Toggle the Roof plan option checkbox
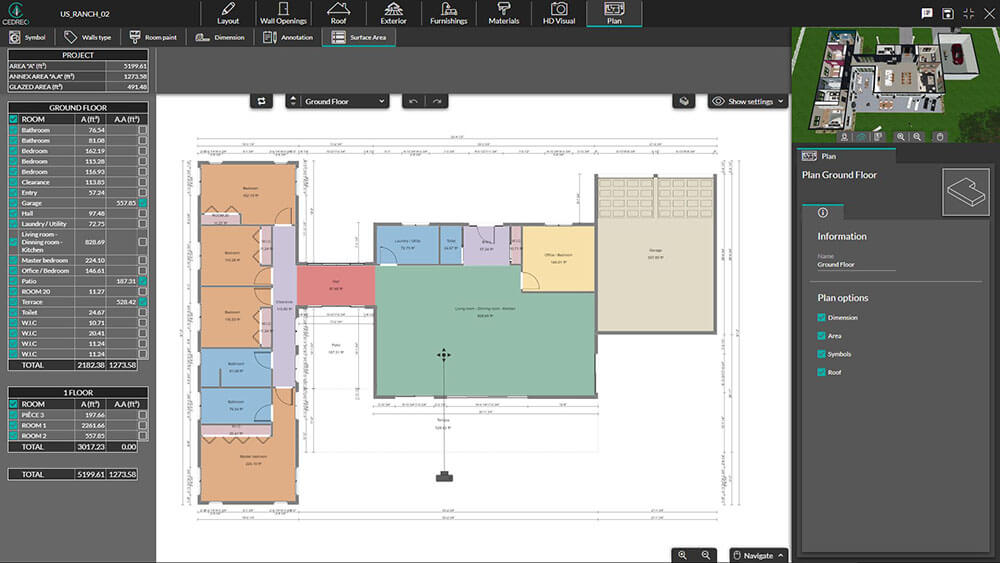 click(822, 372)
